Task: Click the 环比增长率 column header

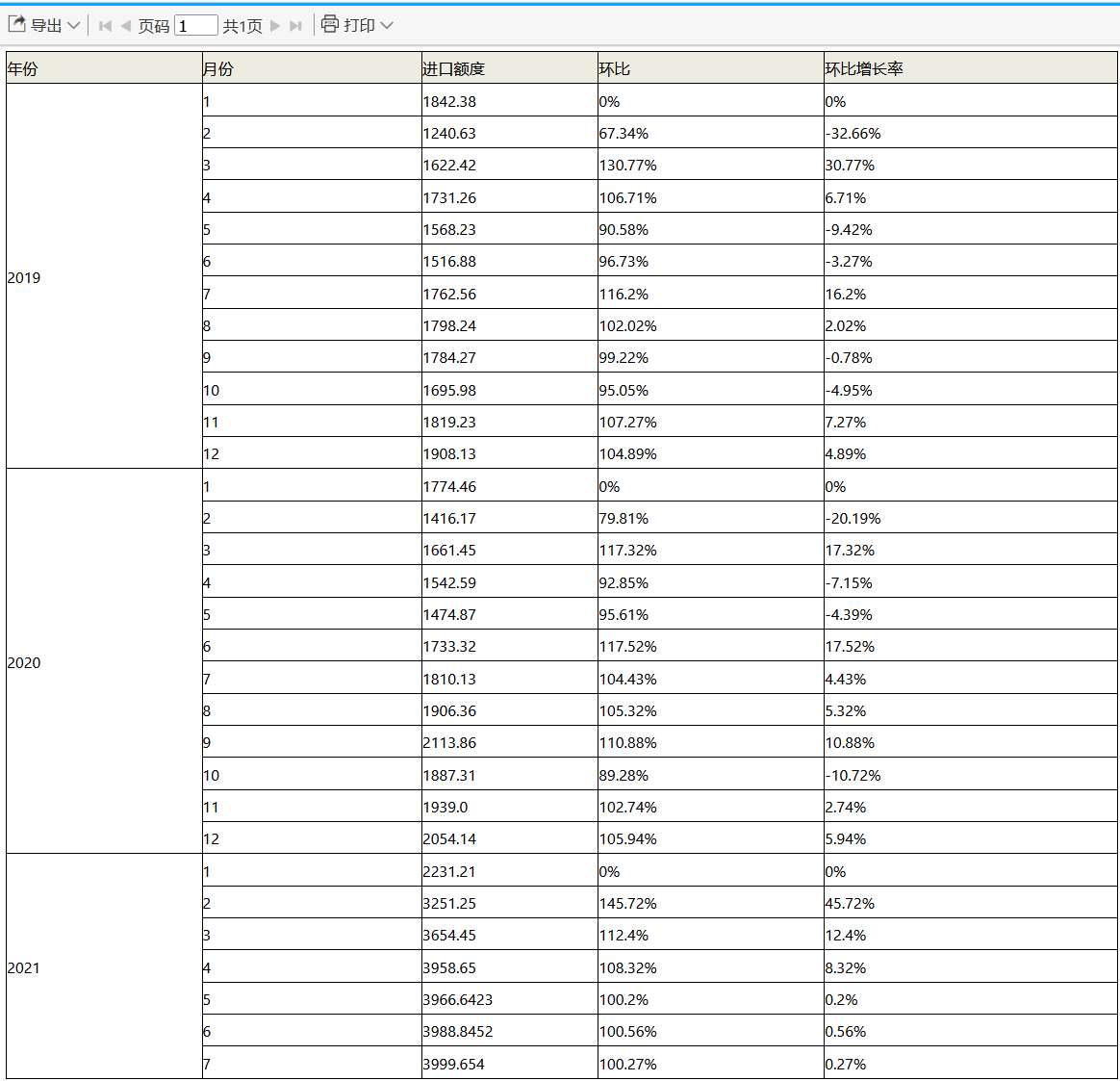Action: coord(971,68)
